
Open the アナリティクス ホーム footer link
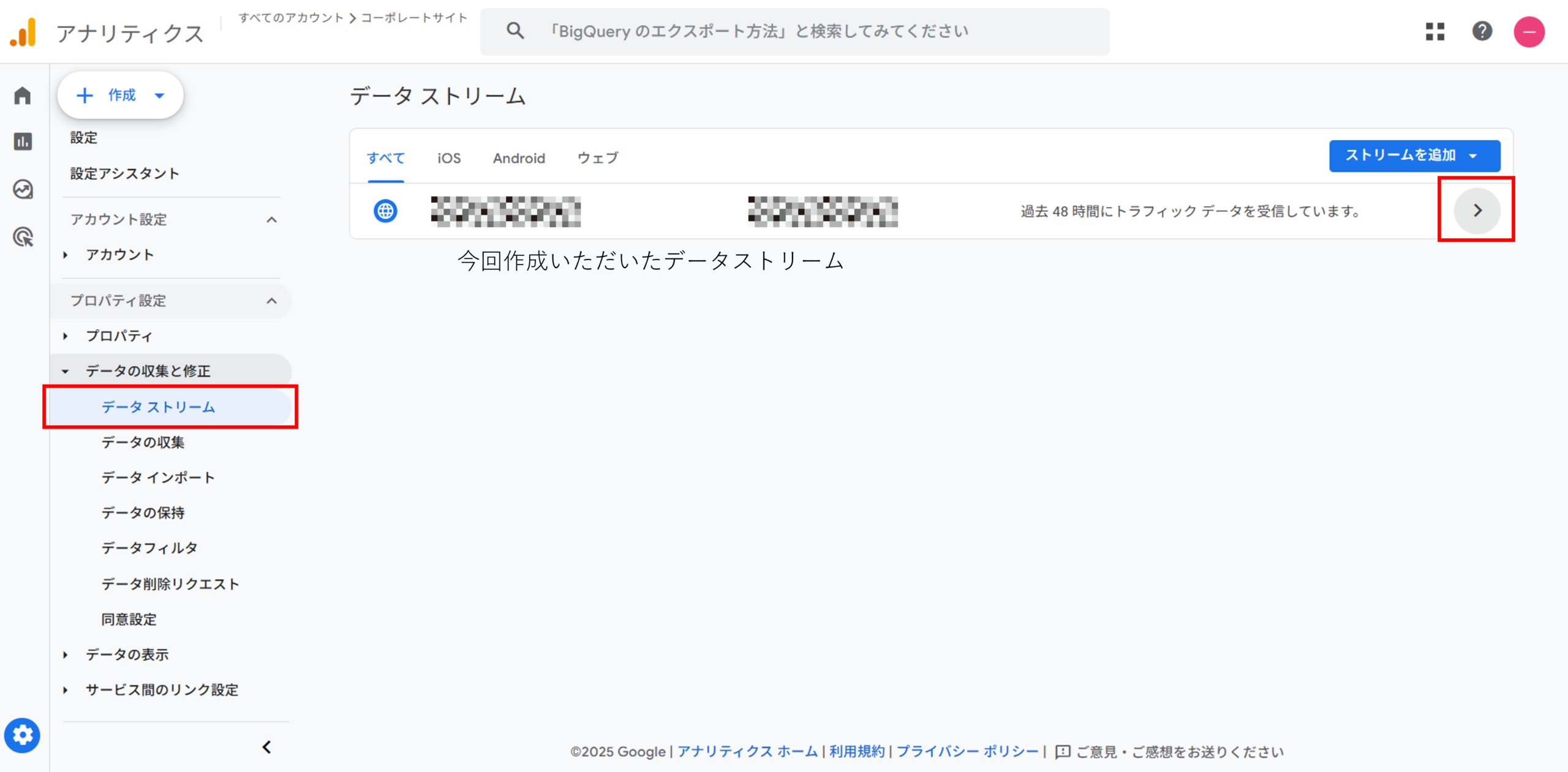[747, 751]
